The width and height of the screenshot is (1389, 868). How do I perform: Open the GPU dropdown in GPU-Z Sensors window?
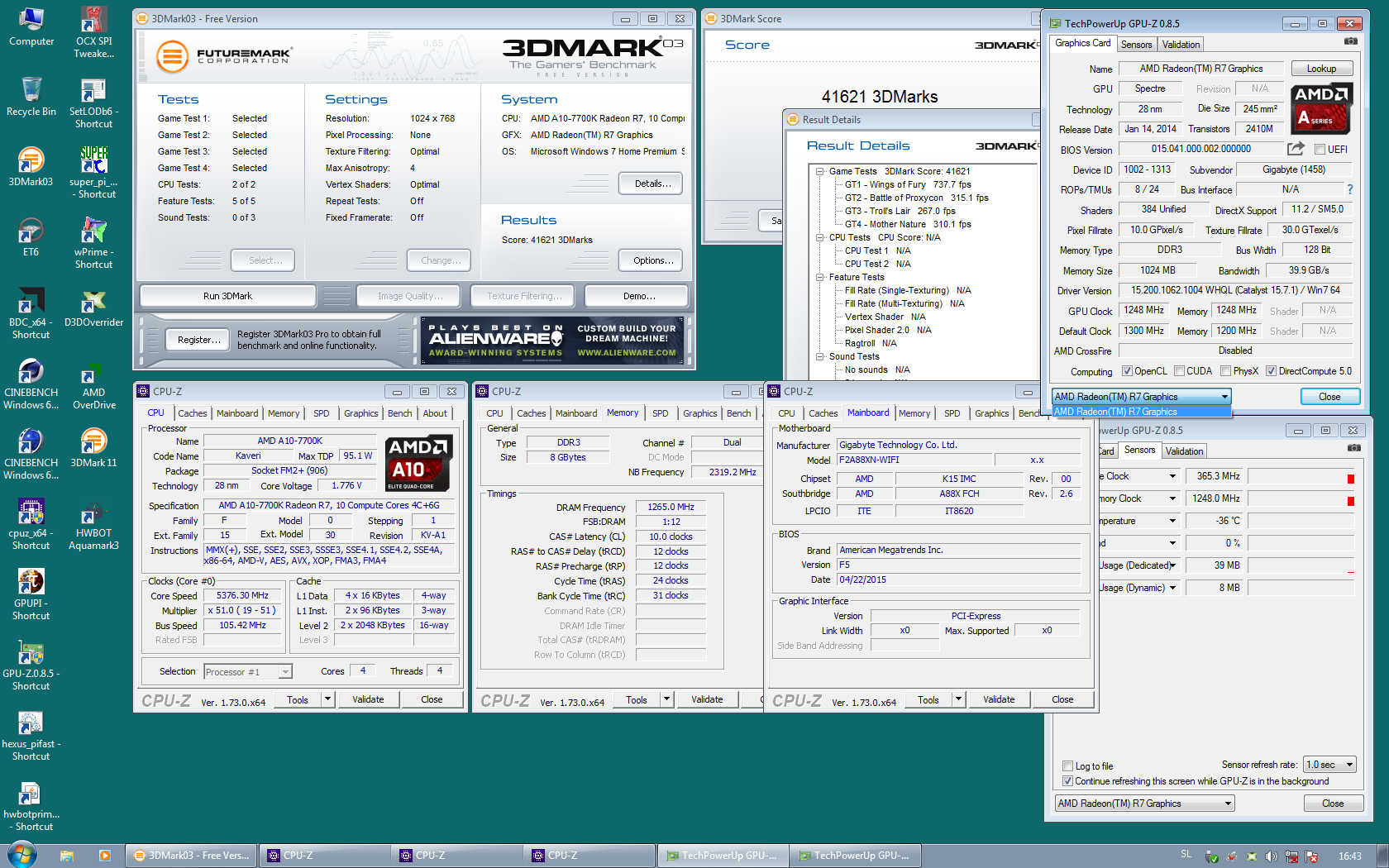point(1144,804)
